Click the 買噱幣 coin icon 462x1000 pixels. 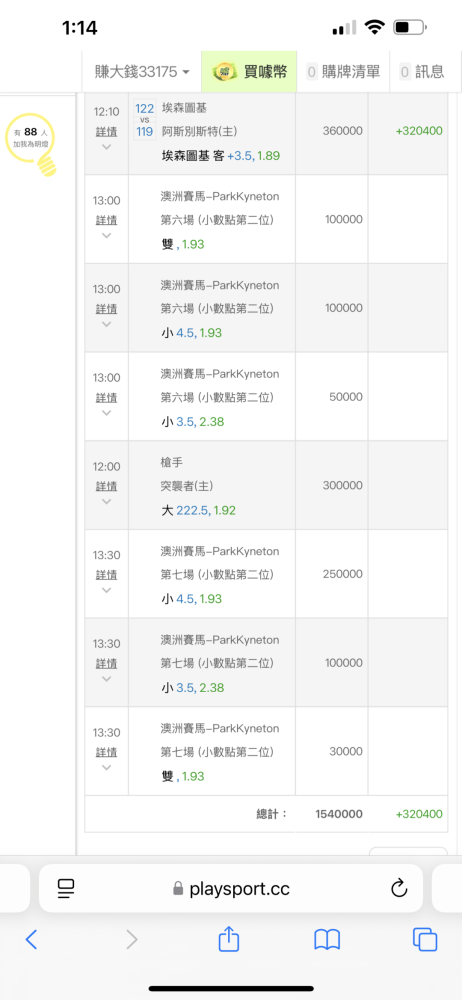(x=225, y=71)
